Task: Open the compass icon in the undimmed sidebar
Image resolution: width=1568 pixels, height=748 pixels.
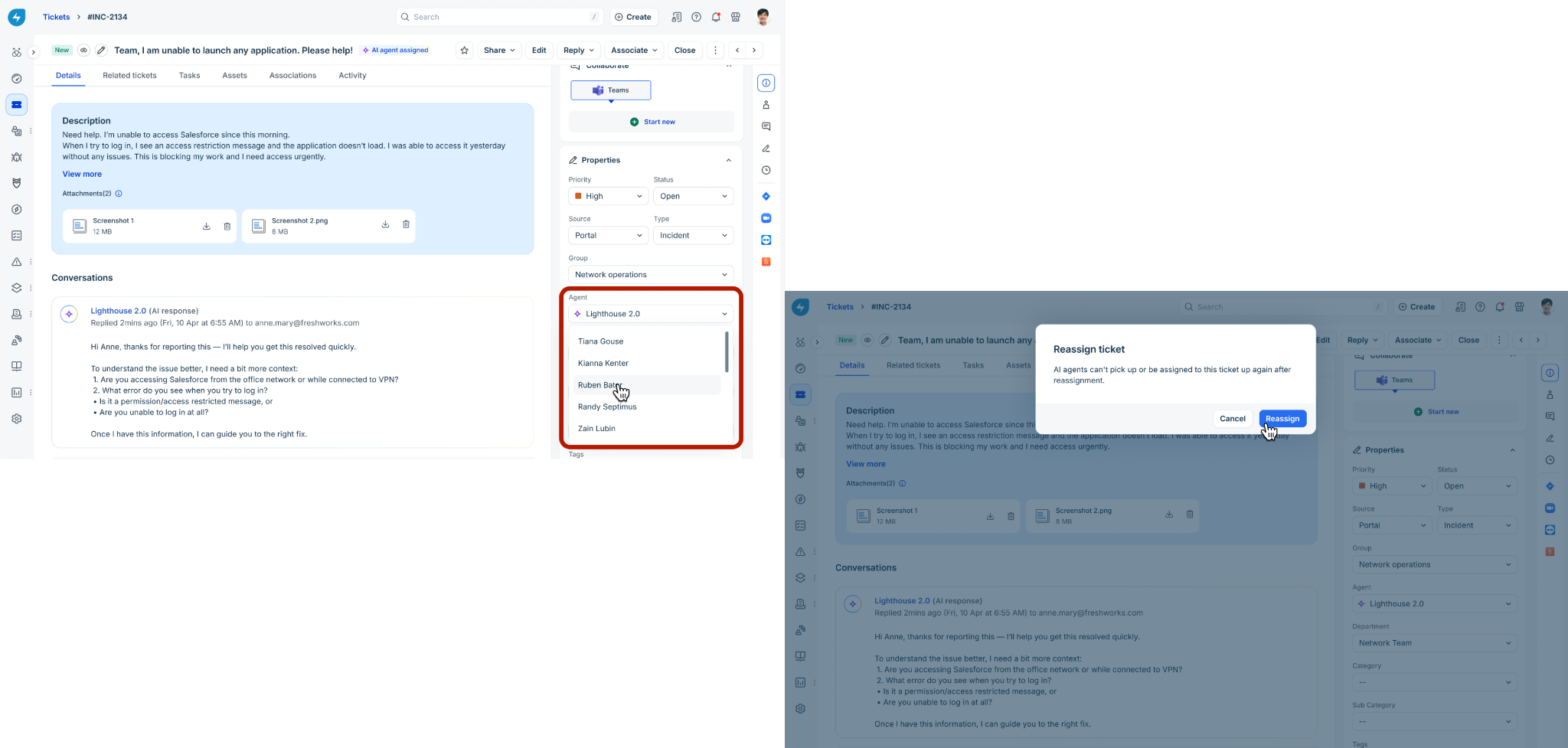Action: 16,209
